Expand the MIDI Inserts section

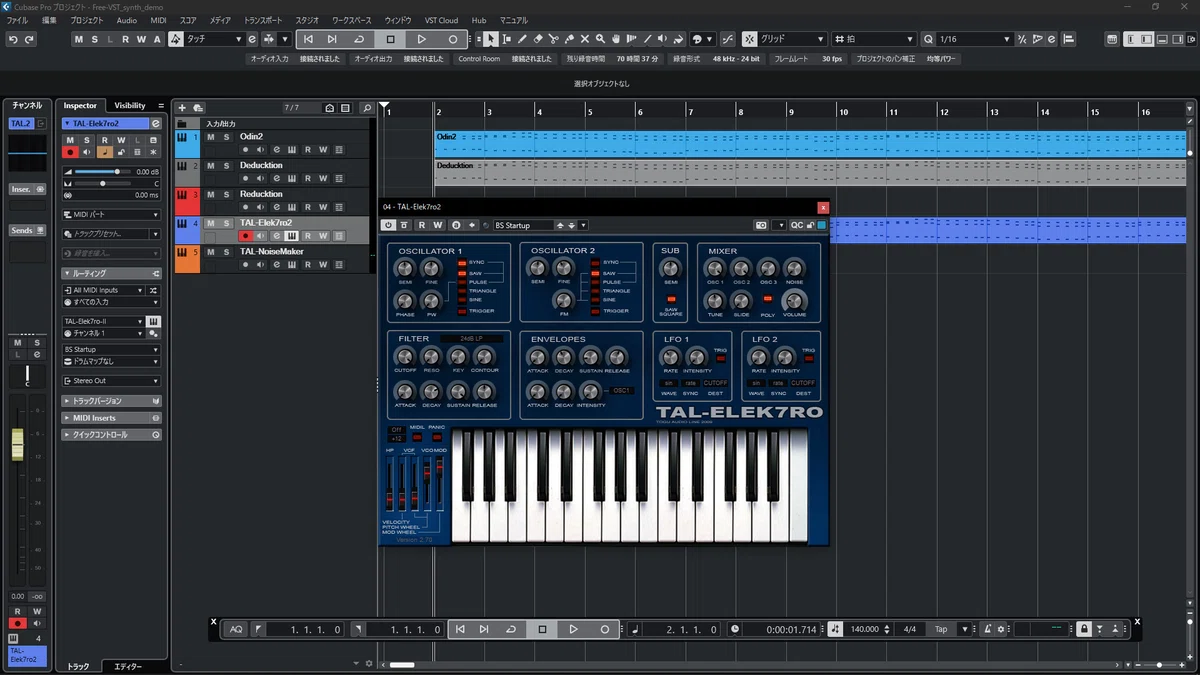pos(110,418)
